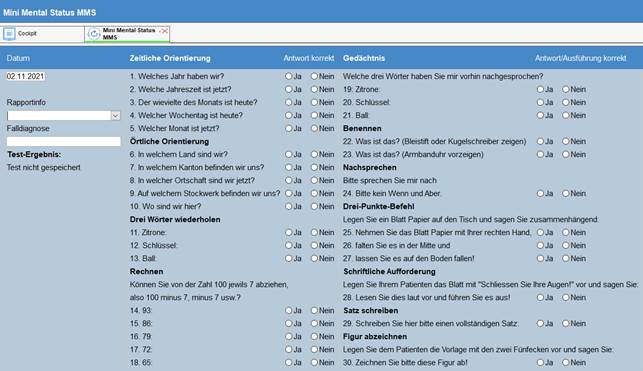Select Nein for 'Armbanduhr vorzeigen'
The width and height of the screenshot is (643, 371).
566,155
